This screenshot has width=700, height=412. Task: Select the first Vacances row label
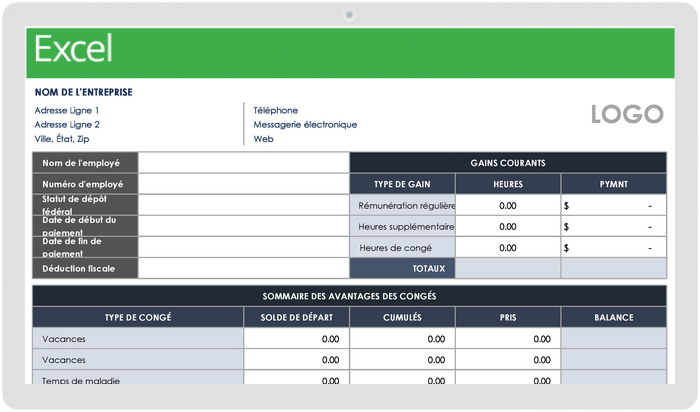138,338
